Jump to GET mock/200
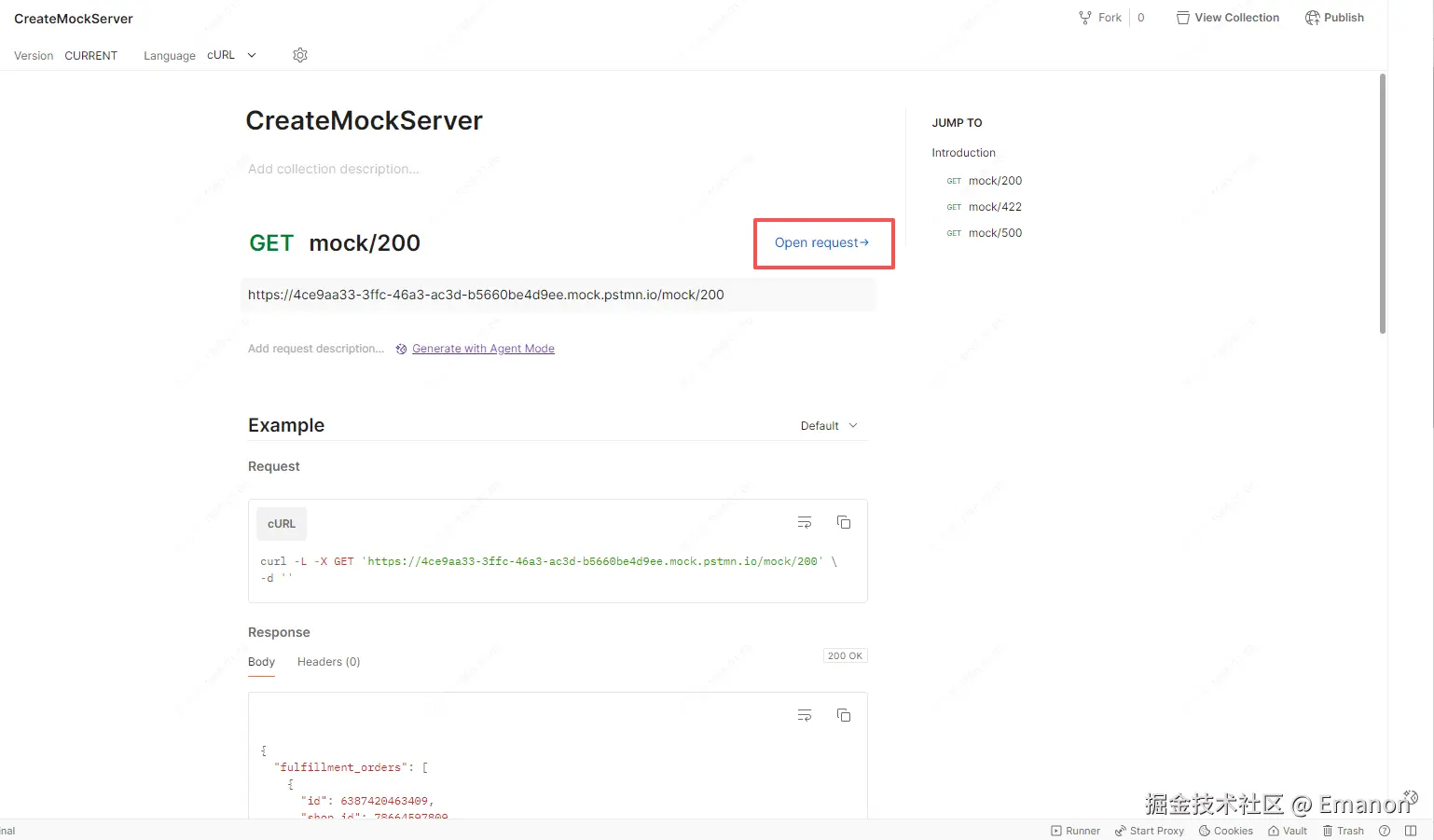Screen dimensions: 1434x840 pos(985,181)
